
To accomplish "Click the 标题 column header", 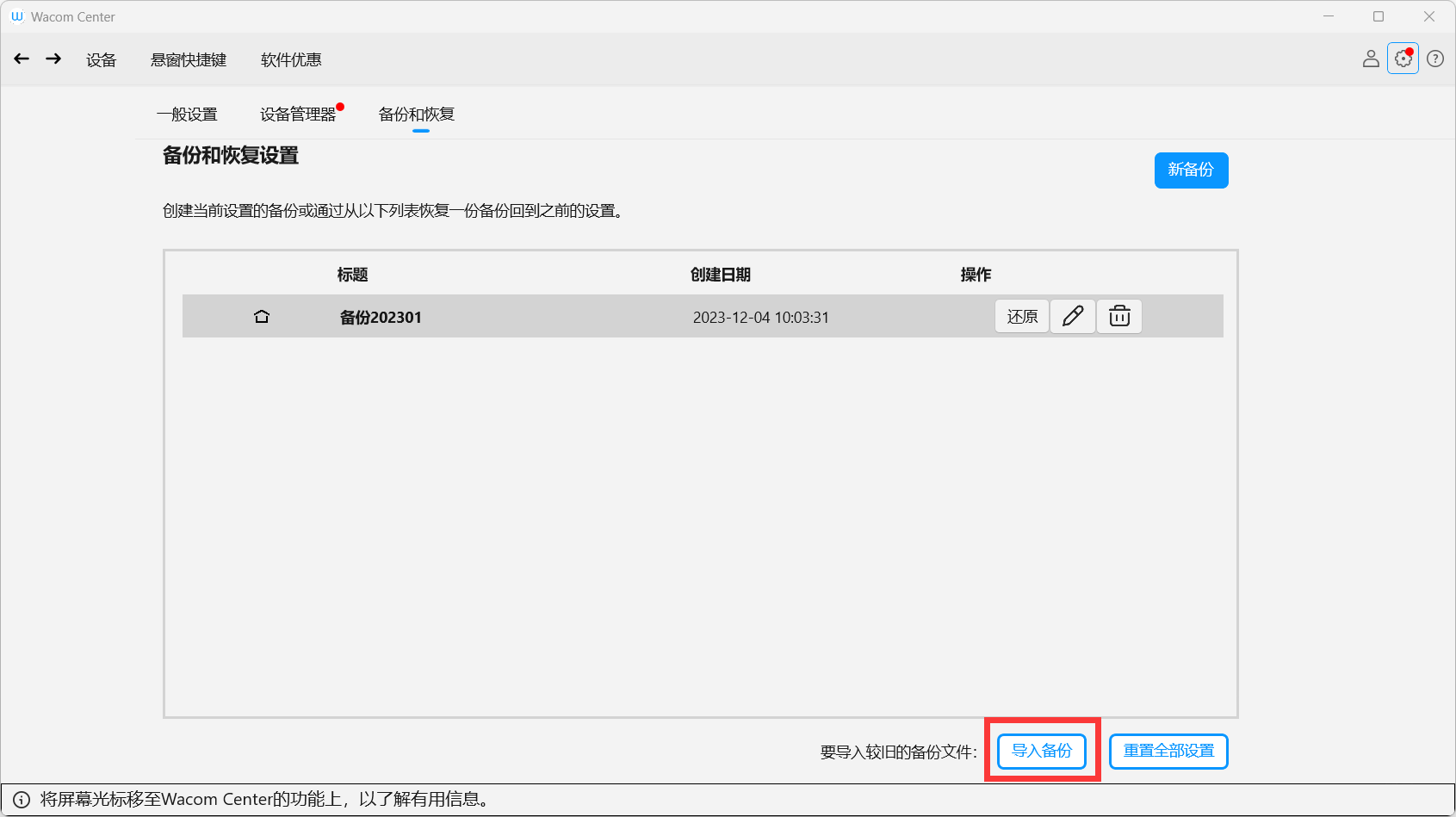I will tap(353, 275).
